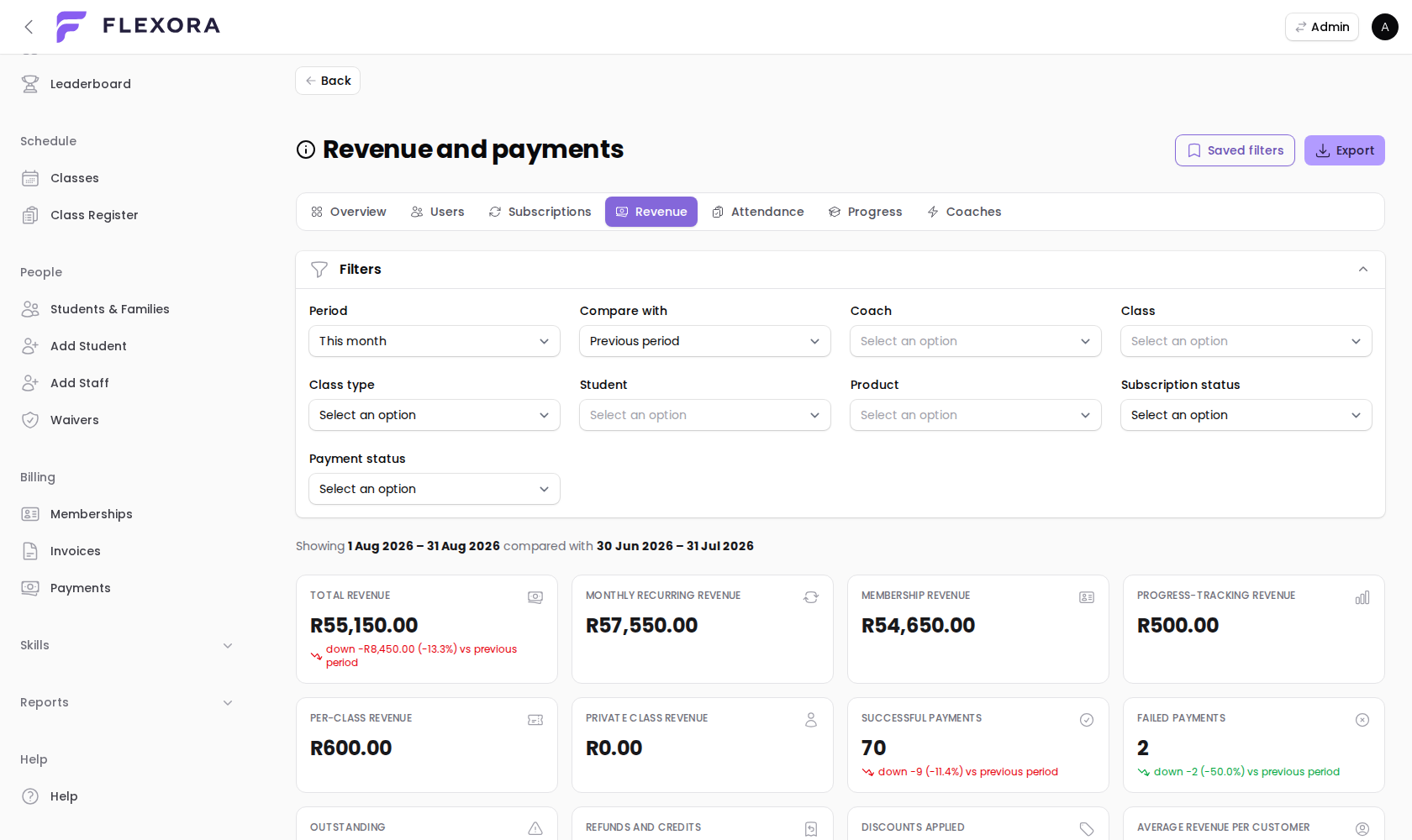Open the admin avatar circle

(1385, 27)
